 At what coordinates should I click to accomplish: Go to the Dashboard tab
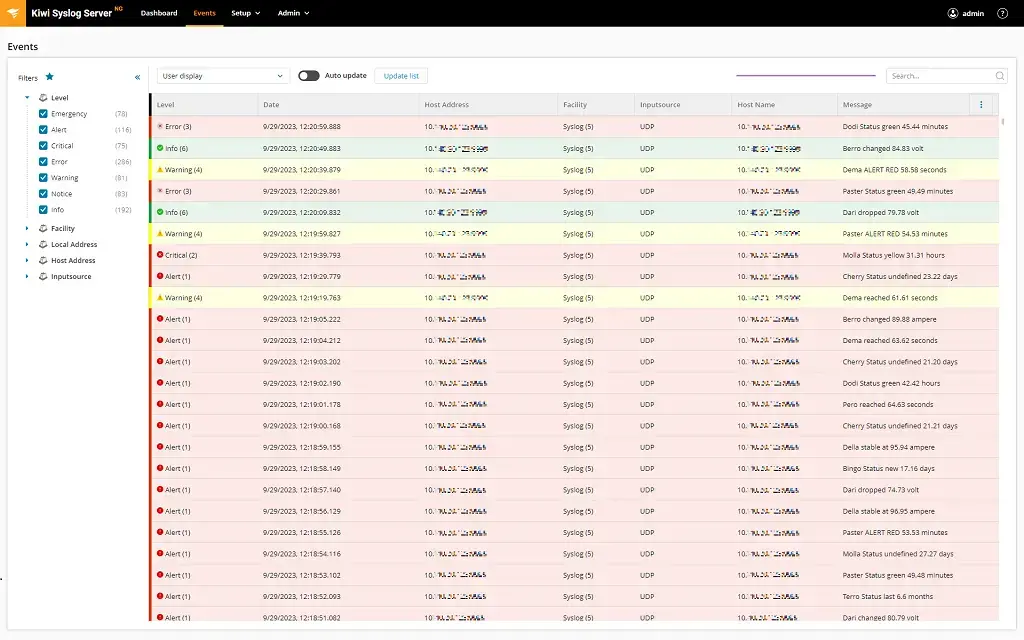coord(159,13)
